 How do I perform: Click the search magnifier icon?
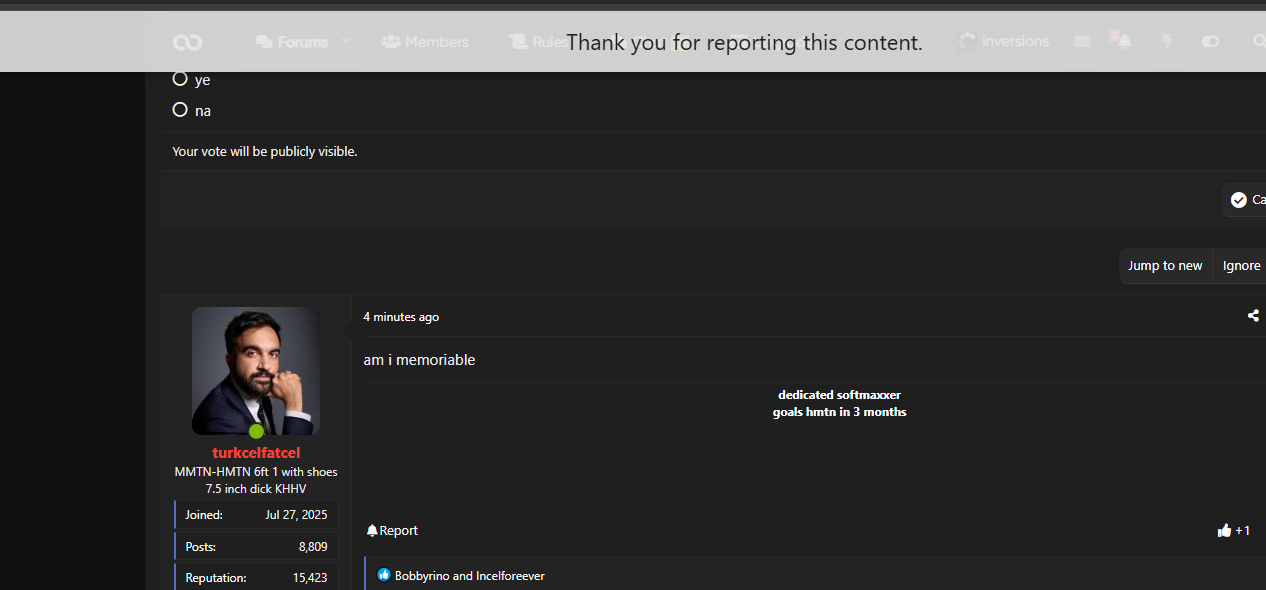(x=1258, y=42)
